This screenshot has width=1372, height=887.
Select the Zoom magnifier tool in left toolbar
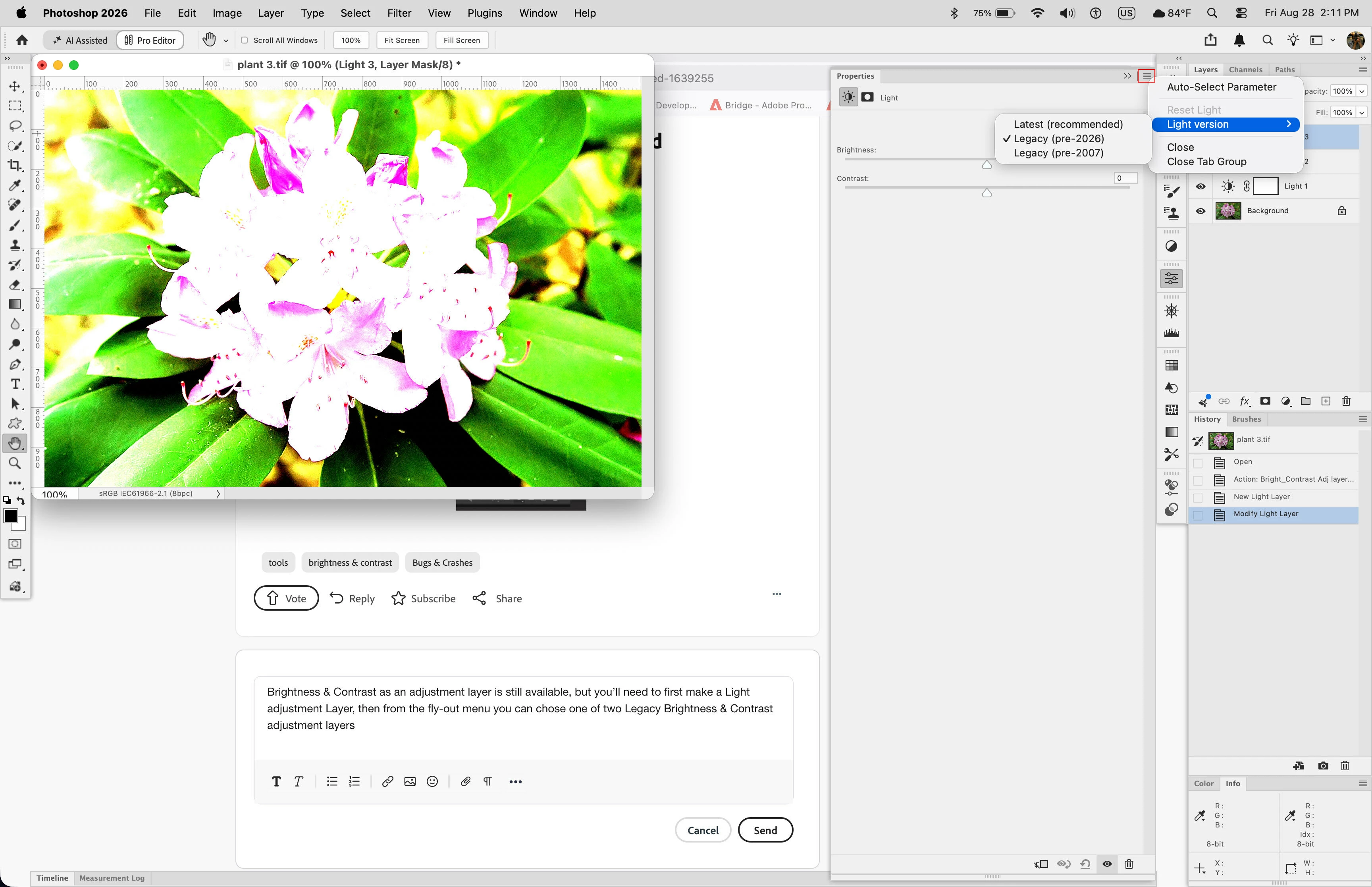point(15,463)
